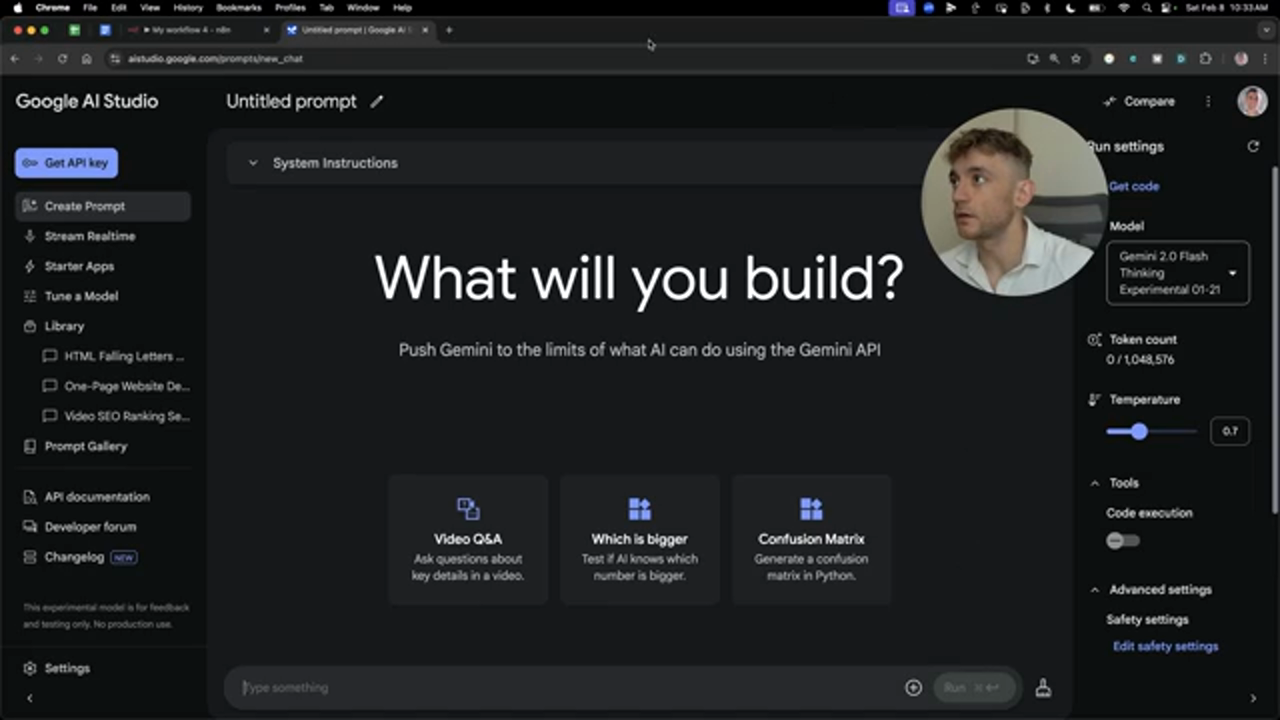Open the user account avatar
The height and width of the screenshot is (720, 1280).
click(x=1252, y=101)
